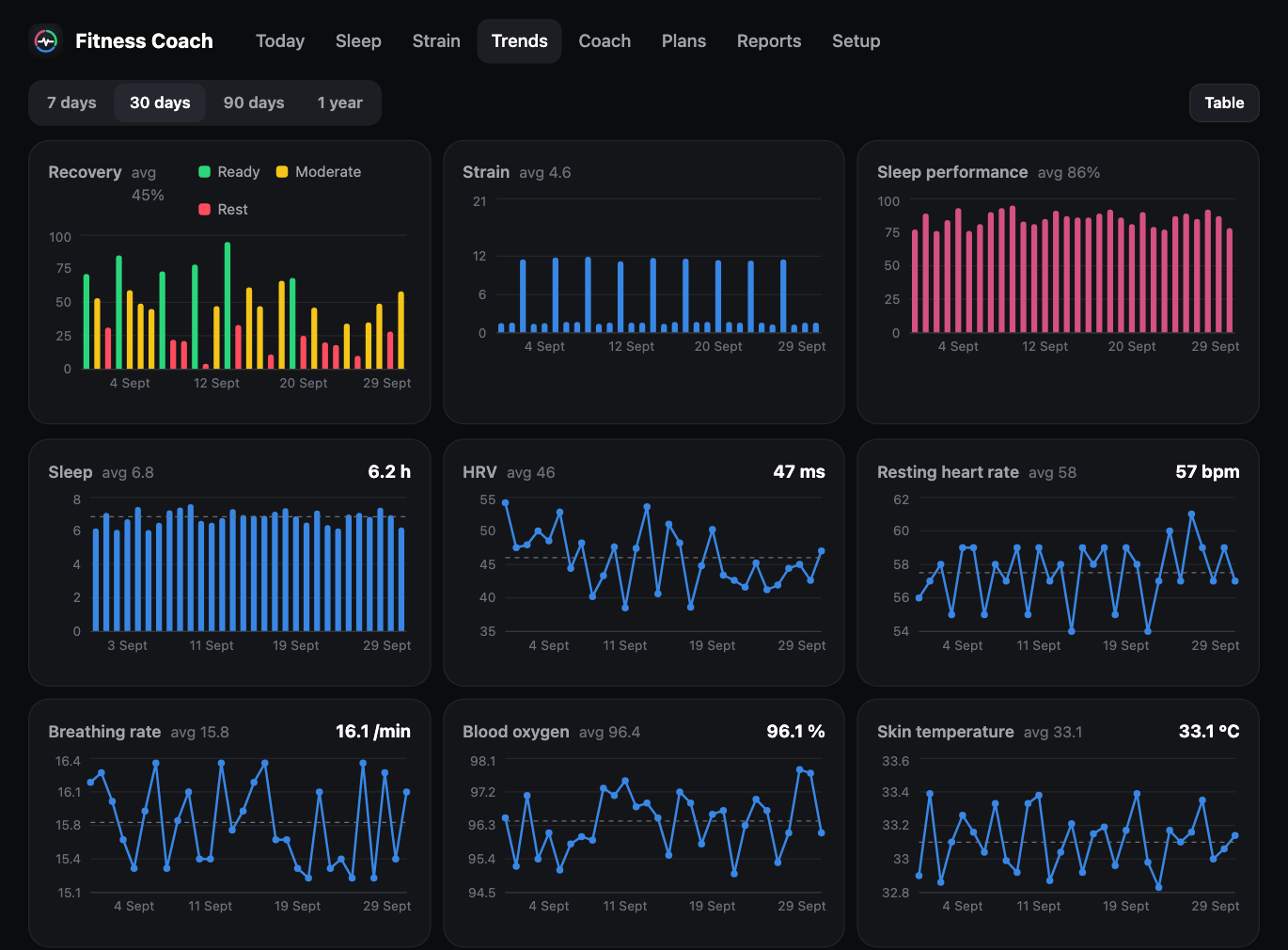Click the Resting heart rate title
1288x950 pixels.
tap(948, 472)
